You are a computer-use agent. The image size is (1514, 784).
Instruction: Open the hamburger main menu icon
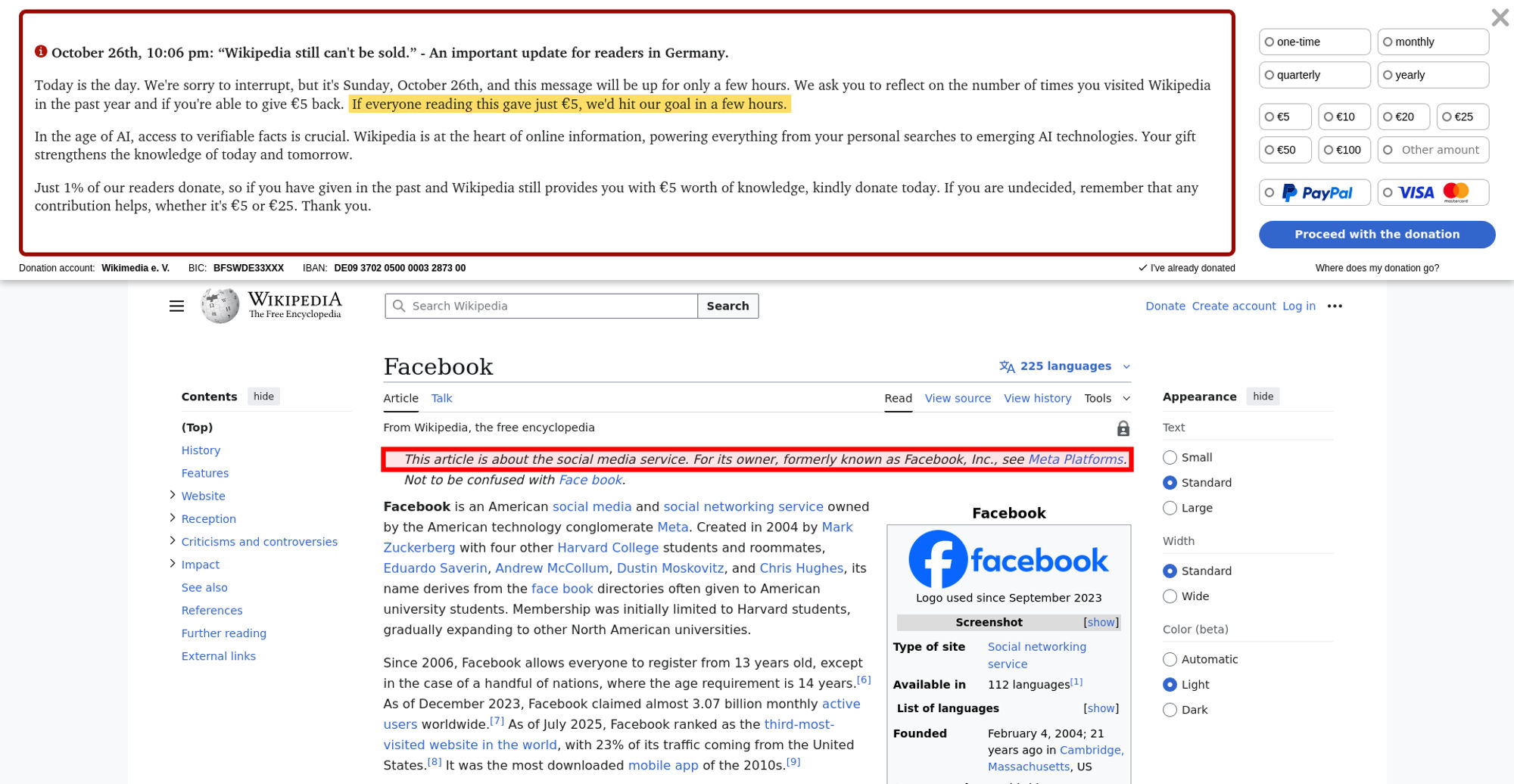pyautogui.click(x=176, y=306)
